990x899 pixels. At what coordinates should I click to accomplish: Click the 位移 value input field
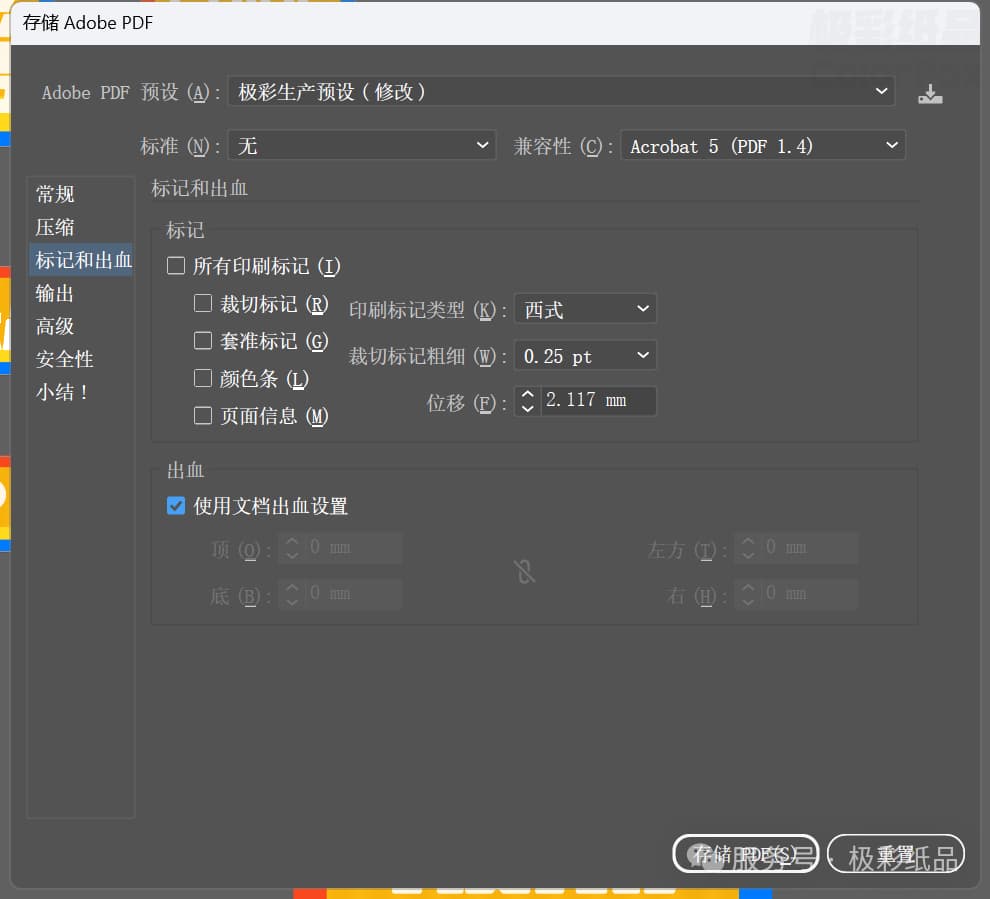[x=598, y=401]
